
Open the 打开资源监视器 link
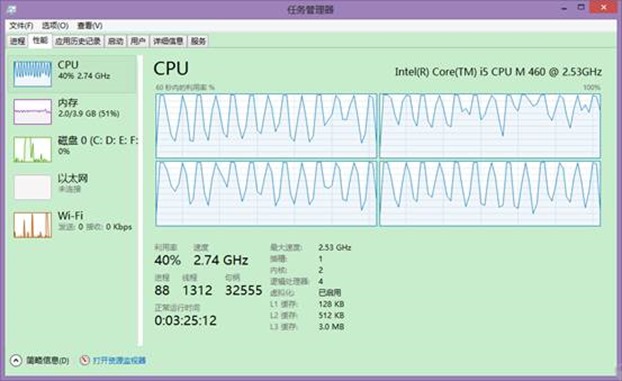119,360
